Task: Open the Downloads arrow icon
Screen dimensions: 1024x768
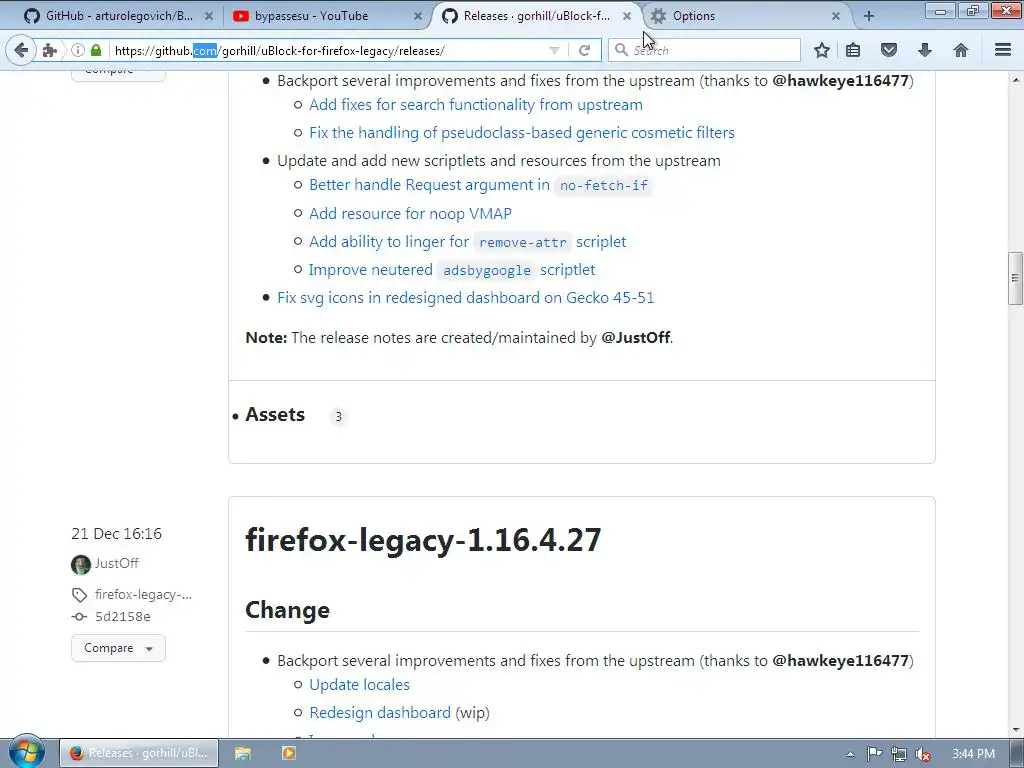Action: (x=925, y=50)
